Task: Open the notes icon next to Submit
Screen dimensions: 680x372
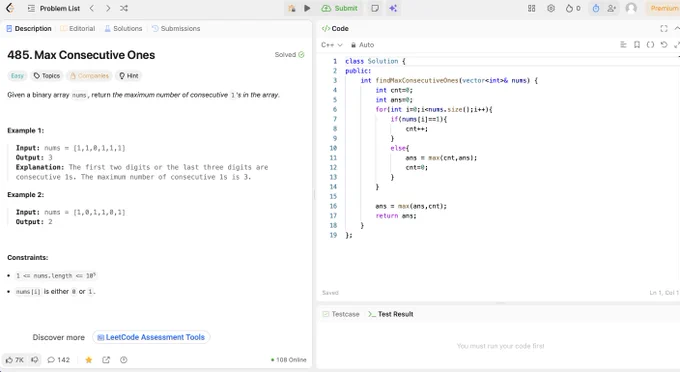Action: pos(375,8)
